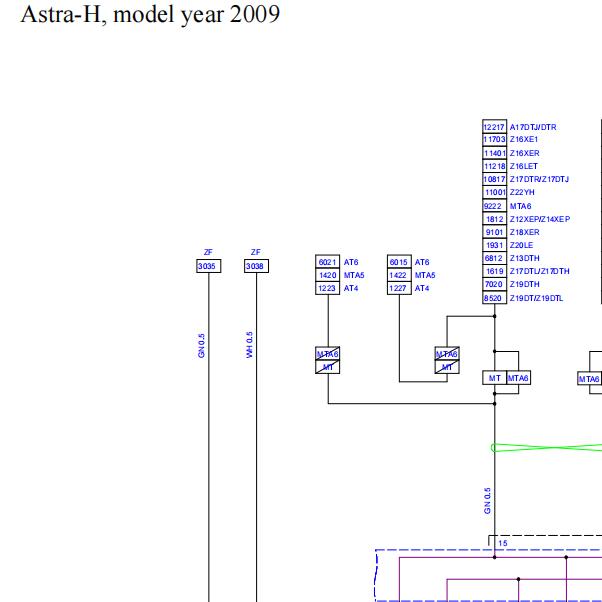
Task: Click the 'Astra-H, model year 2009' title
Action: (150, 15)
